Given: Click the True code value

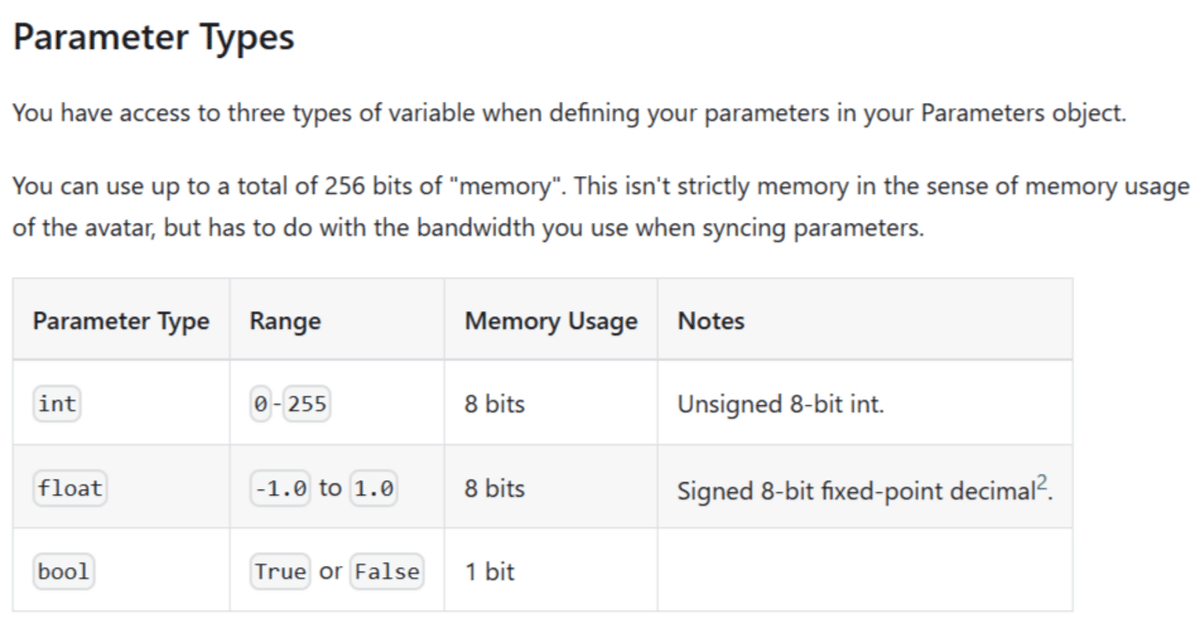Looking at the screenshot, I should pos(280,572).
